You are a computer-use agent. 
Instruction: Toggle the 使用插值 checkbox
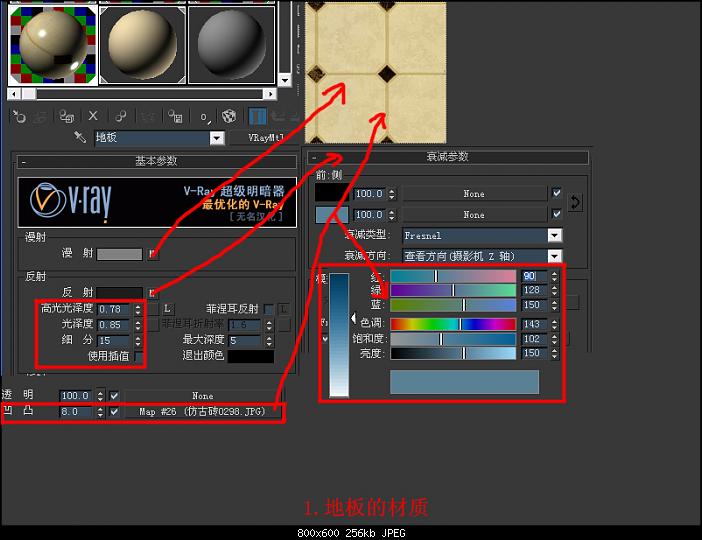tap(139, 356)
